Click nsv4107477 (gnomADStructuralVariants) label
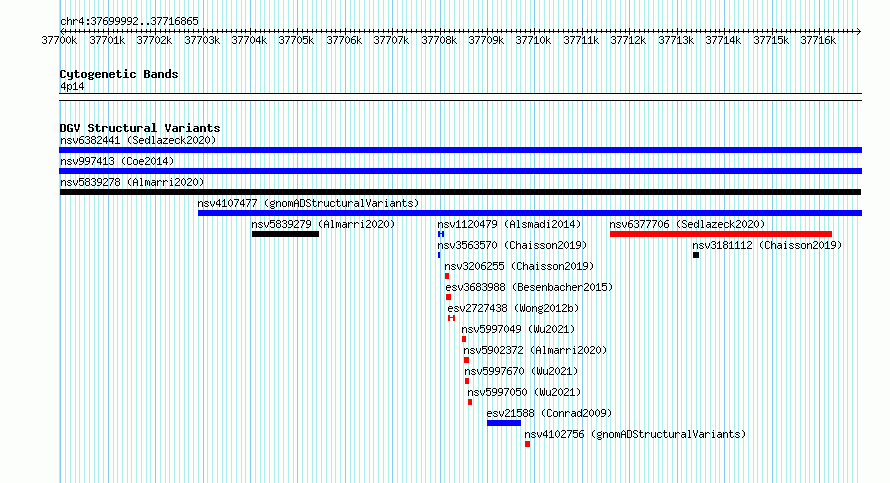 (x=308, y=203)
